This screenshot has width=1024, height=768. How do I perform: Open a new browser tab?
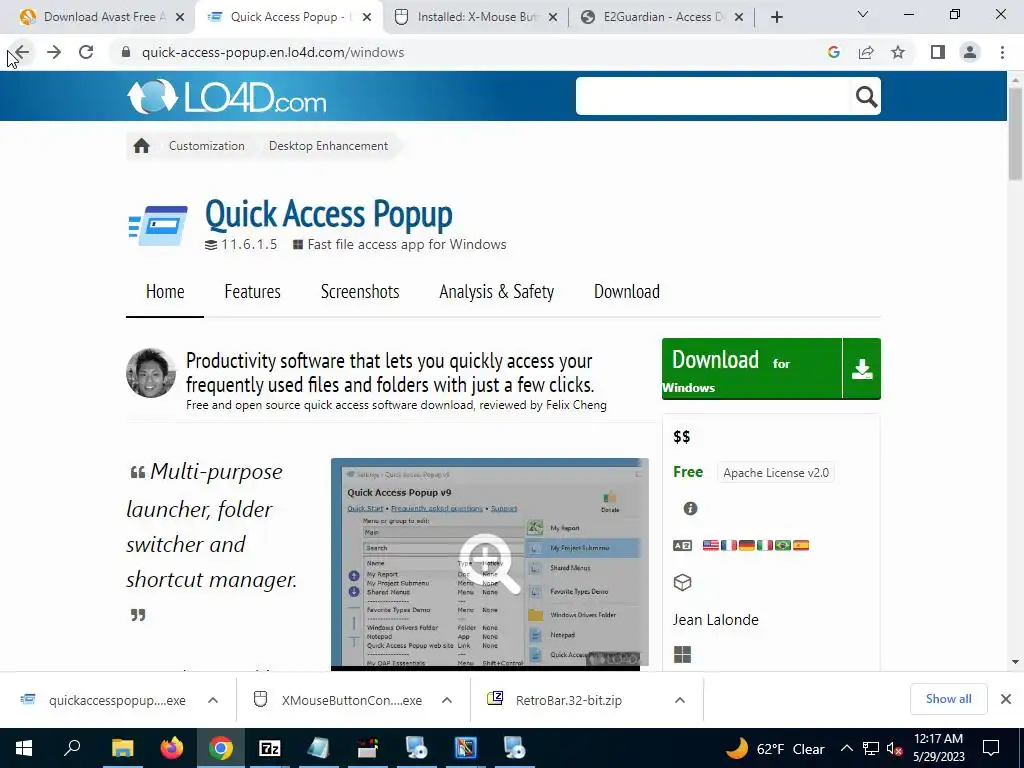click(x=776, y=17)
